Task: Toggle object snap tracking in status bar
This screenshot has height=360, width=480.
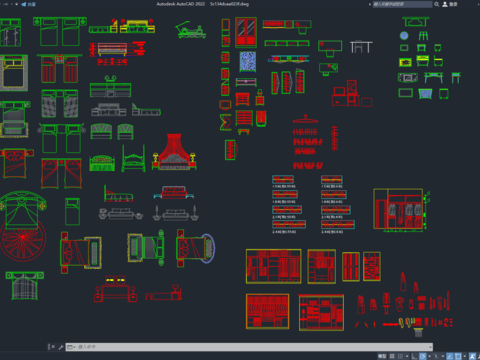Action: [450, 356]
